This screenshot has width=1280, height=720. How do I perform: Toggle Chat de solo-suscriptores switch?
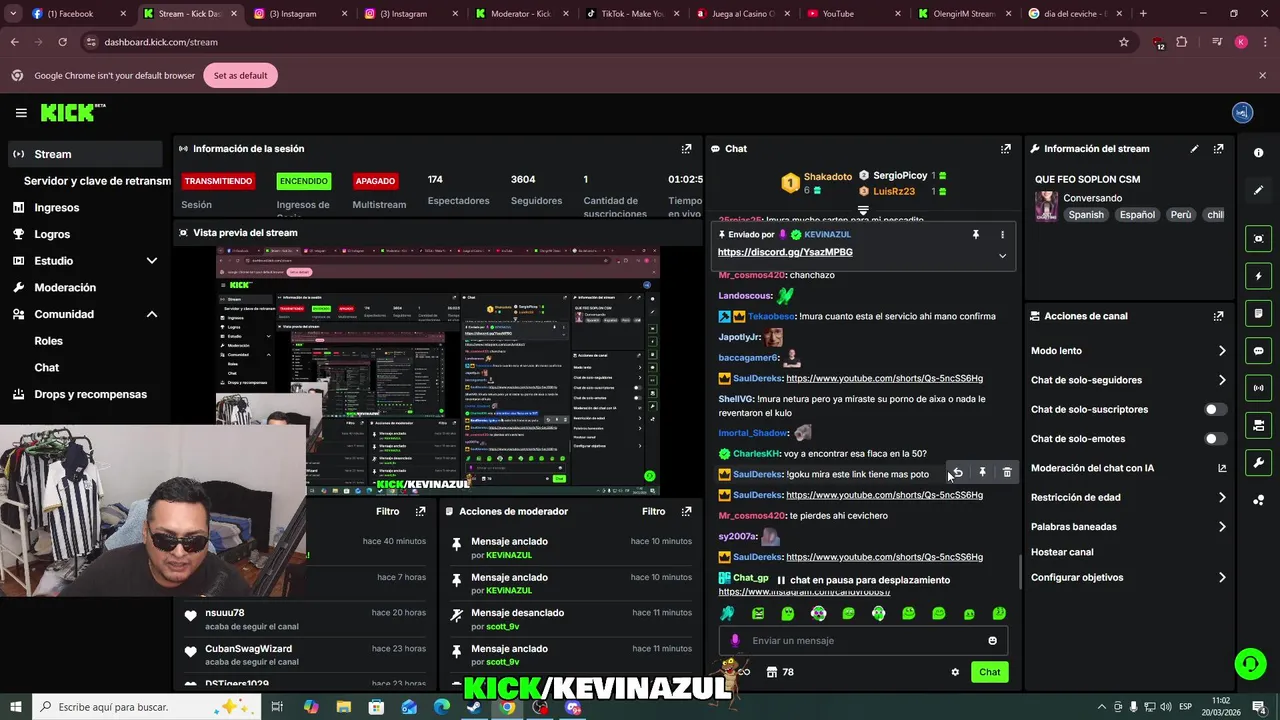pos(1215,409)
